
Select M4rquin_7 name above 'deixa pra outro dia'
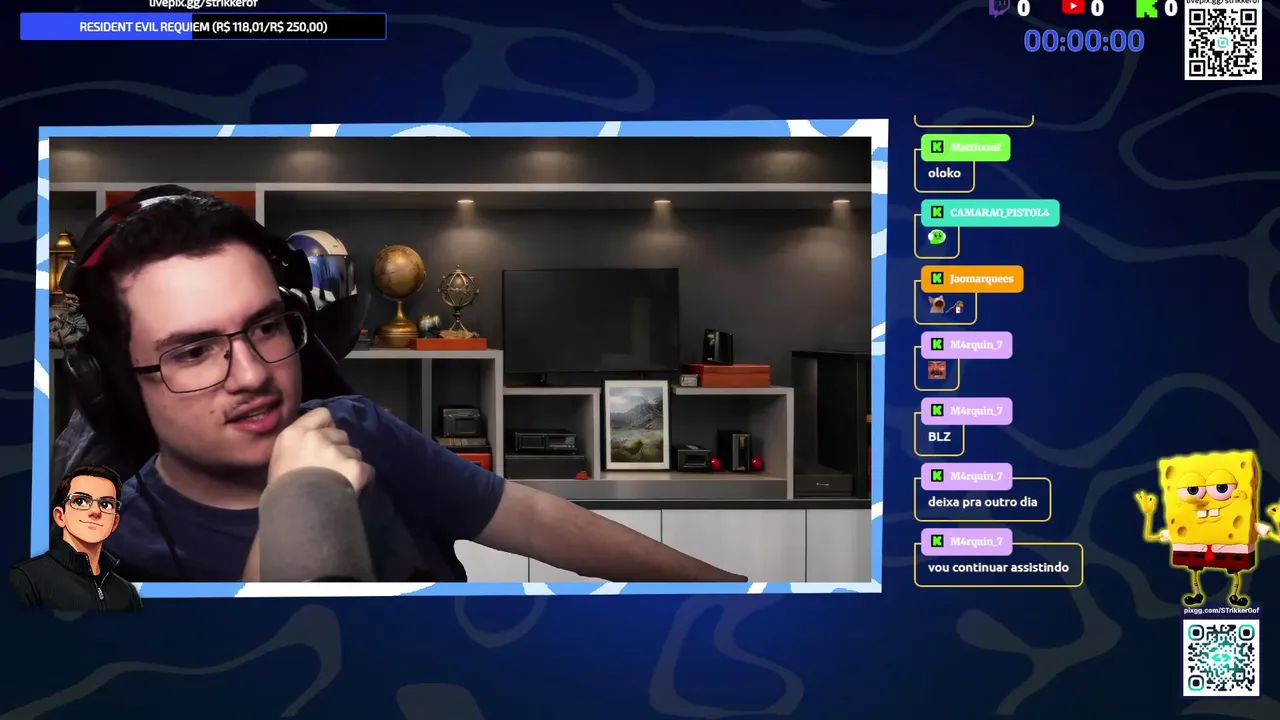[x=976, y=476]
